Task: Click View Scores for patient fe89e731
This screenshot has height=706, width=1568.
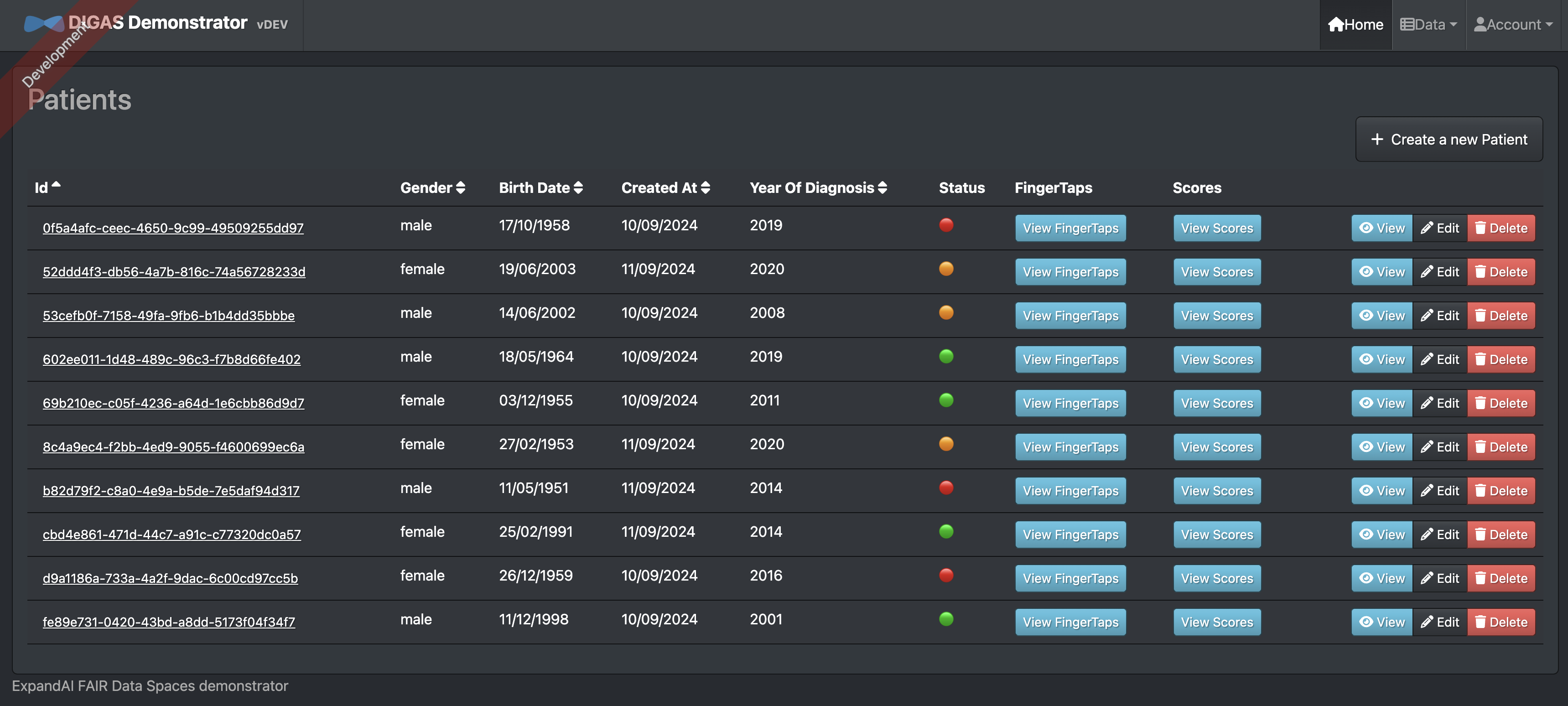Action: pos(1217,622)
